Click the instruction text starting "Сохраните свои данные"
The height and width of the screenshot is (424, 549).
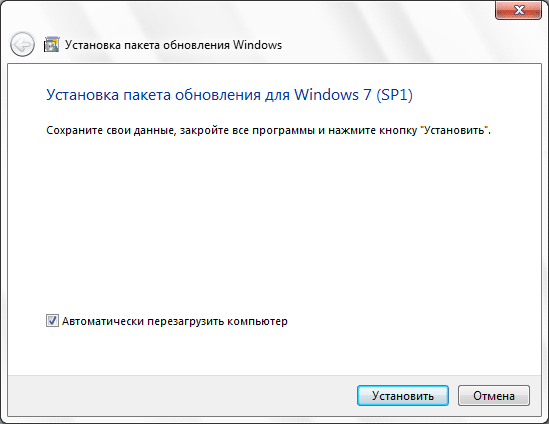(268, 130)
